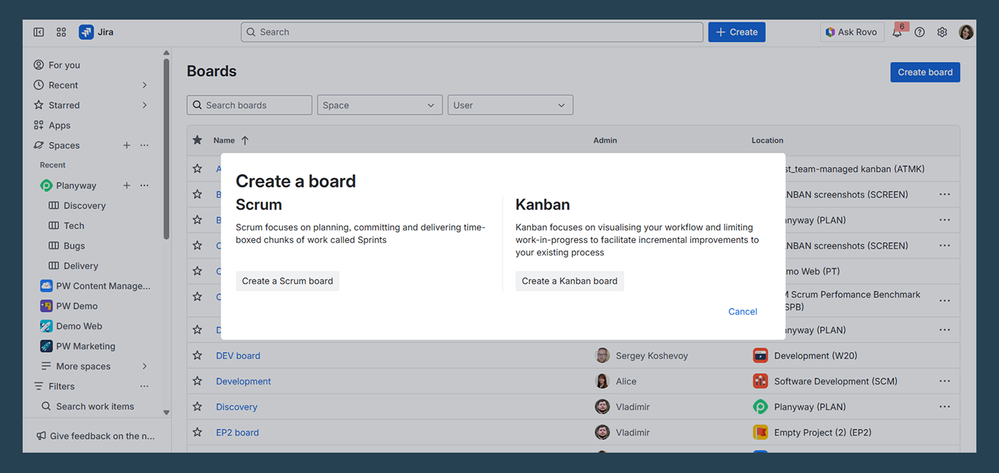The height and width of the screenshot is (473, 999).
Task: Open the Discovery board under Planyway
Action: pyautogui.click(x=84, y=206)
